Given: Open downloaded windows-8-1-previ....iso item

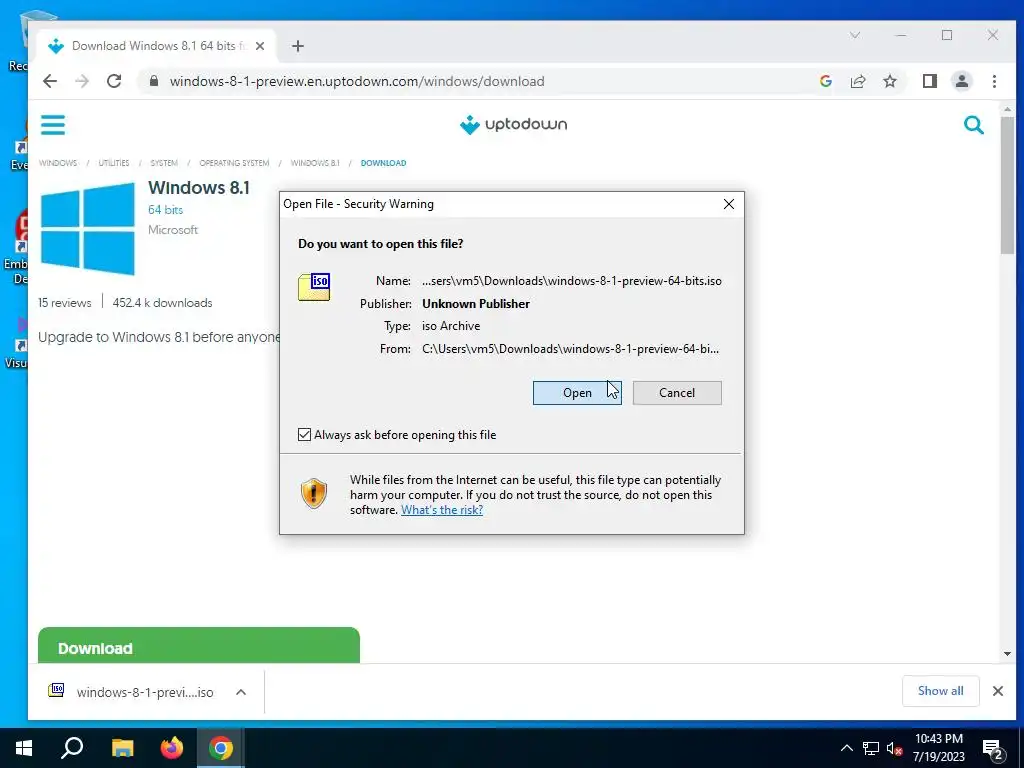Looking at the screenshot, I should coord(132,692).
